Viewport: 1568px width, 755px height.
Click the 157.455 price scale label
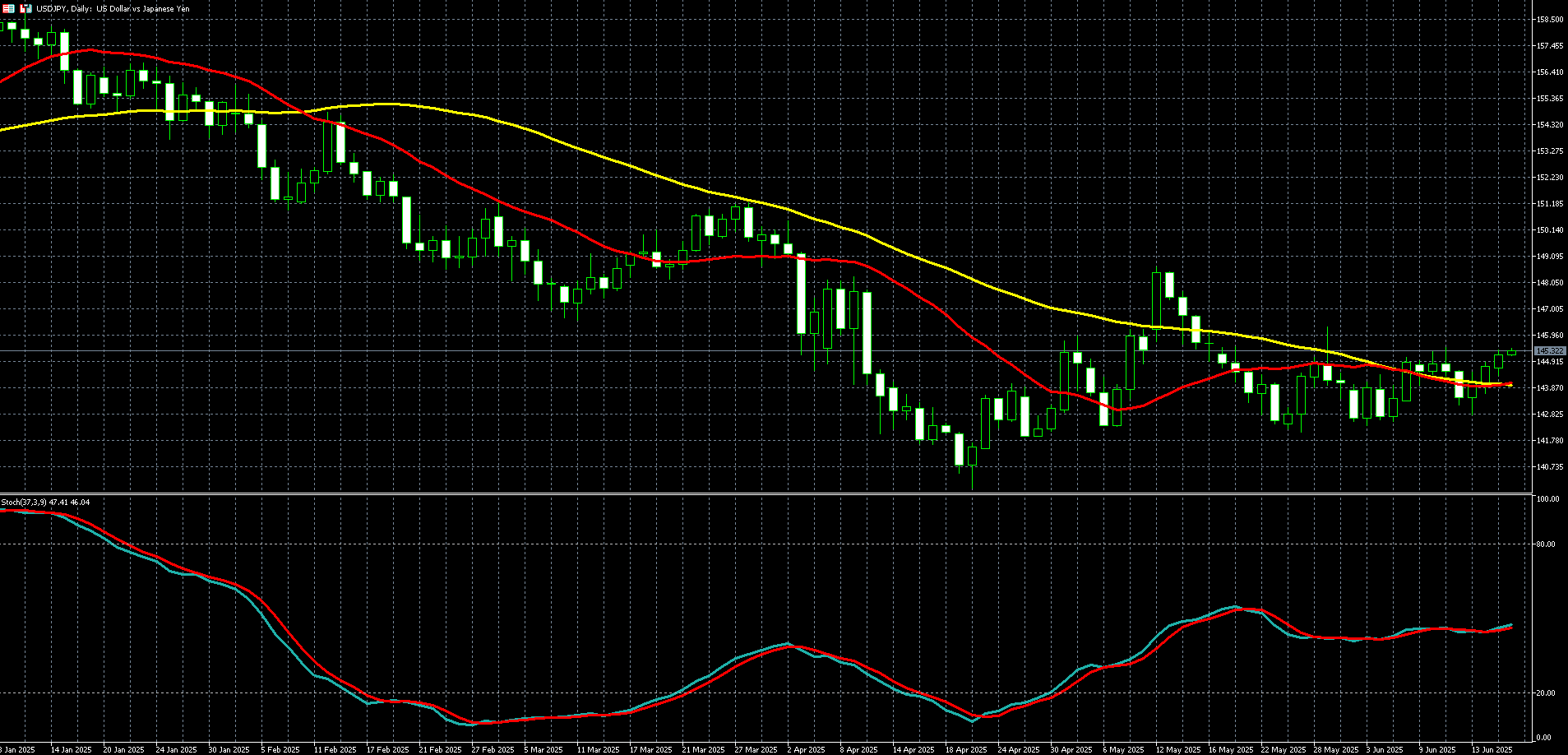[1550, 46]
